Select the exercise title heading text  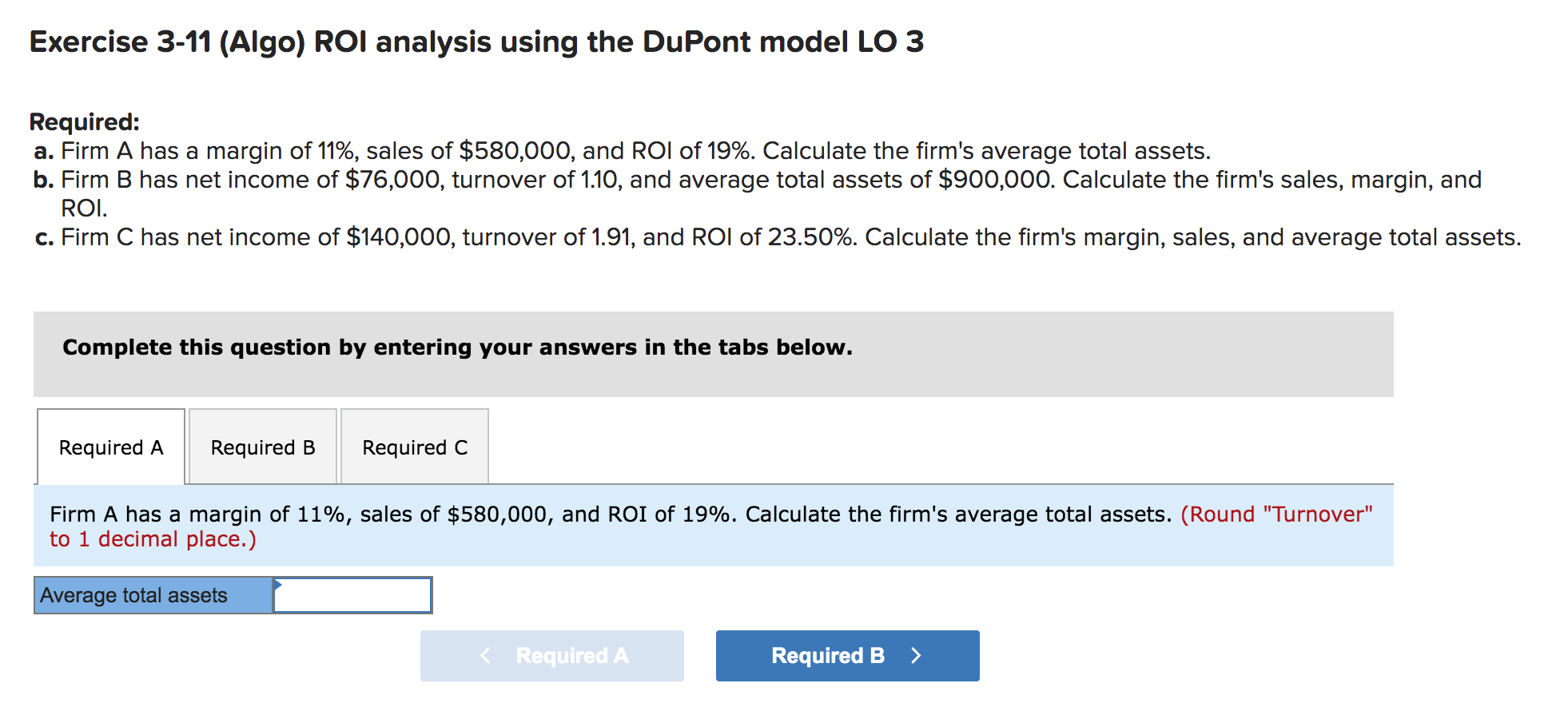coord(475,42)
